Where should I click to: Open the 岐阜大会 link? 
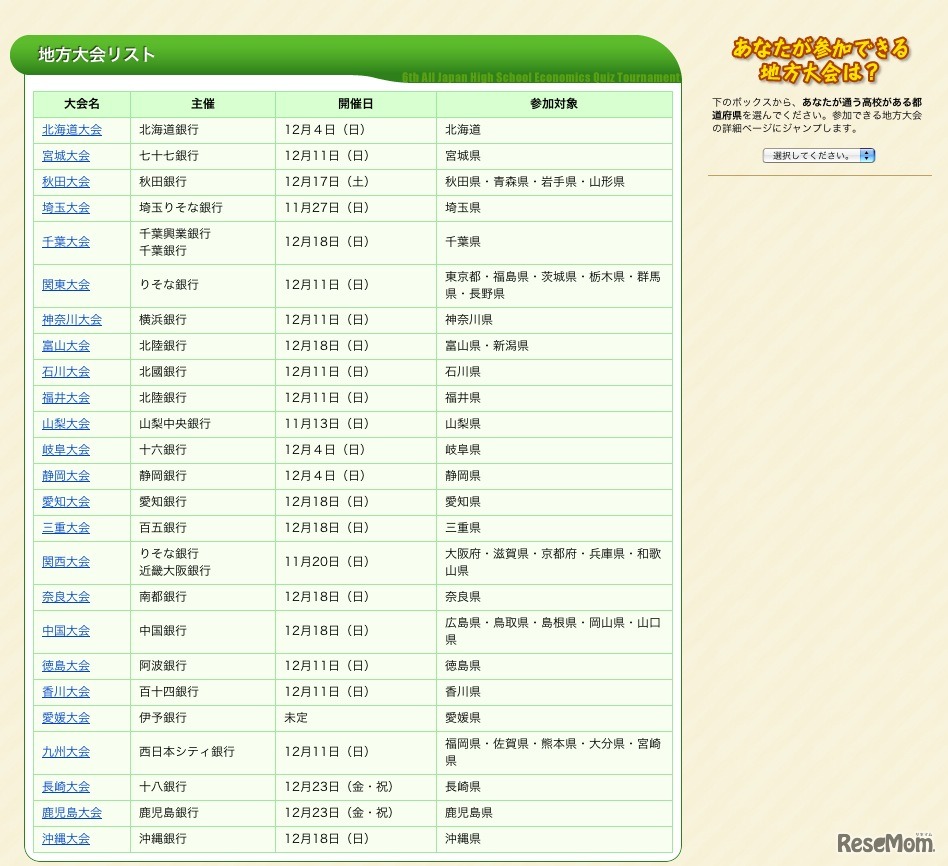pos(66,450)
